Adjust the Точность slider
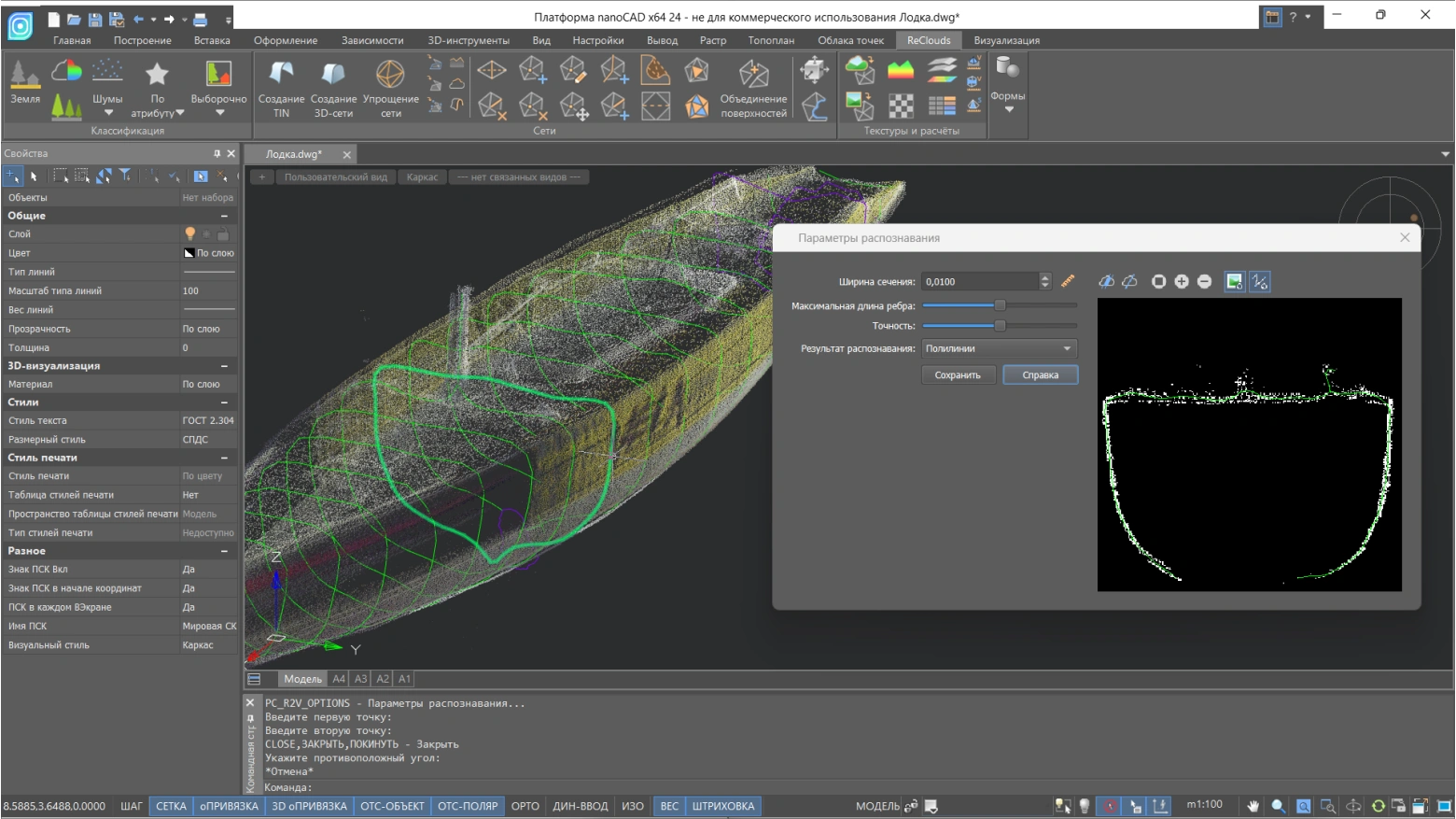1456x819 pixels. (x=1000, y=326)
